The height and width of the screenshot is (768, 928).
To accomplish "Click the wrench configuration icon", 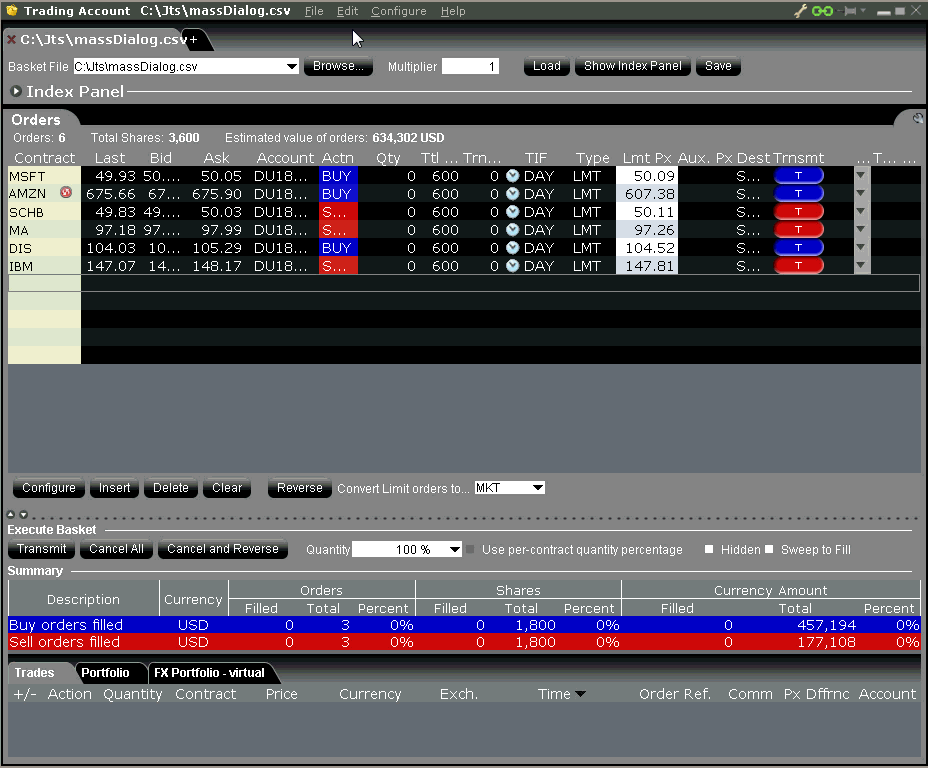I will click(x=801, y=11).
